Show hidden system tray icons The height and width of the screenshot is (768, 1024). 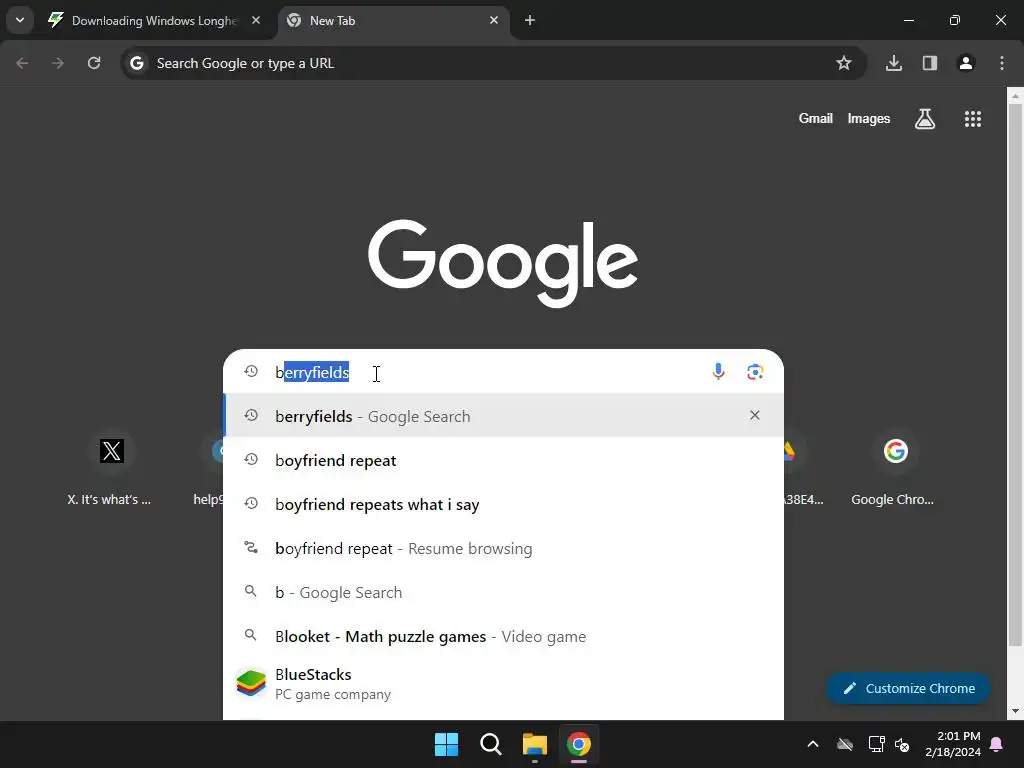point(812,744)
